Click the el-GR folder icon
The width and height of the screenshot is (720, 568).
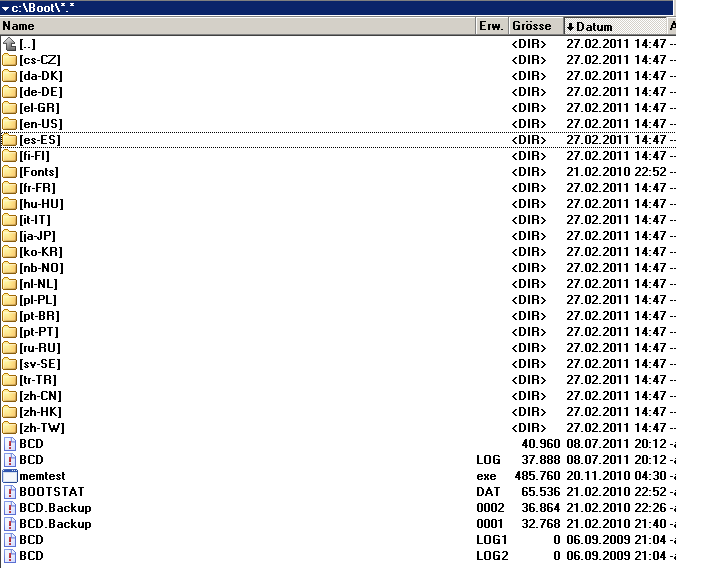click(x=9, y=108)
